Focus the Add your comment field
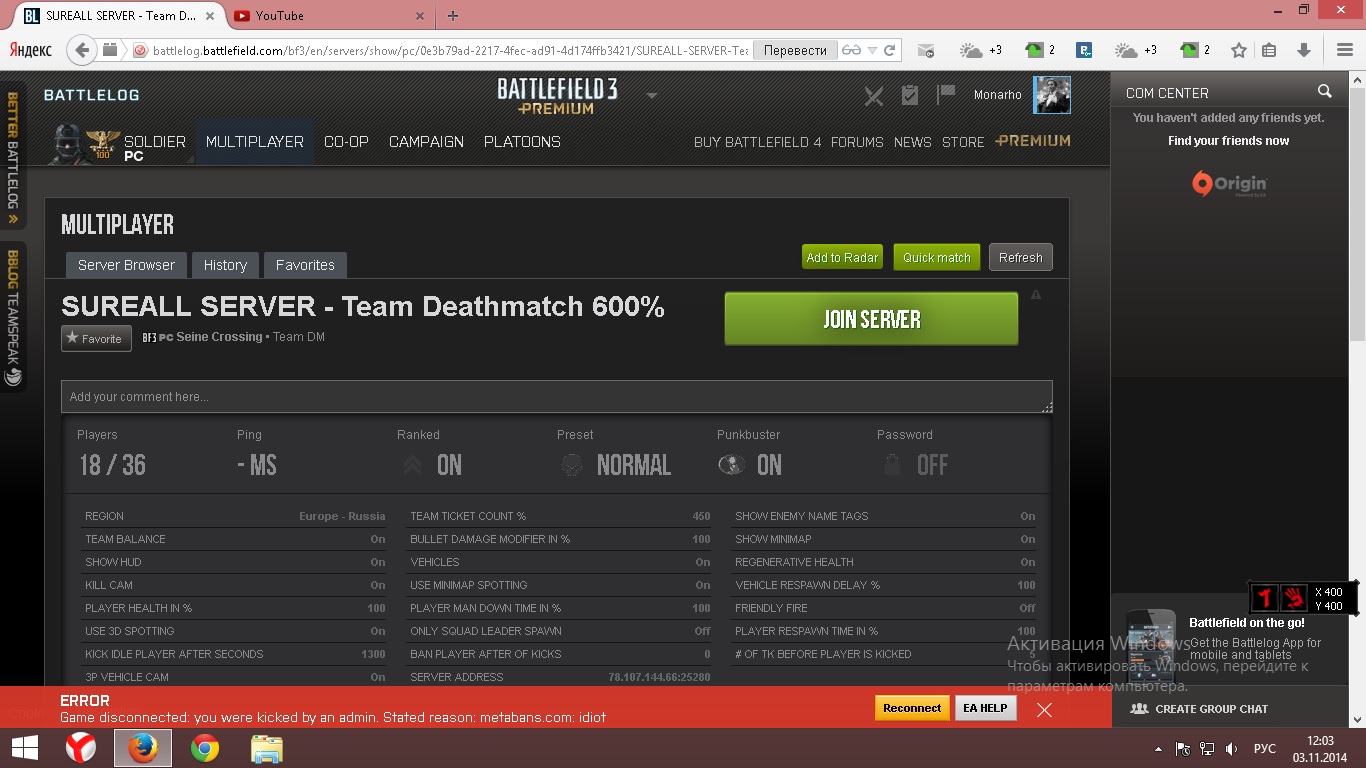 click(x=557, y=397)
